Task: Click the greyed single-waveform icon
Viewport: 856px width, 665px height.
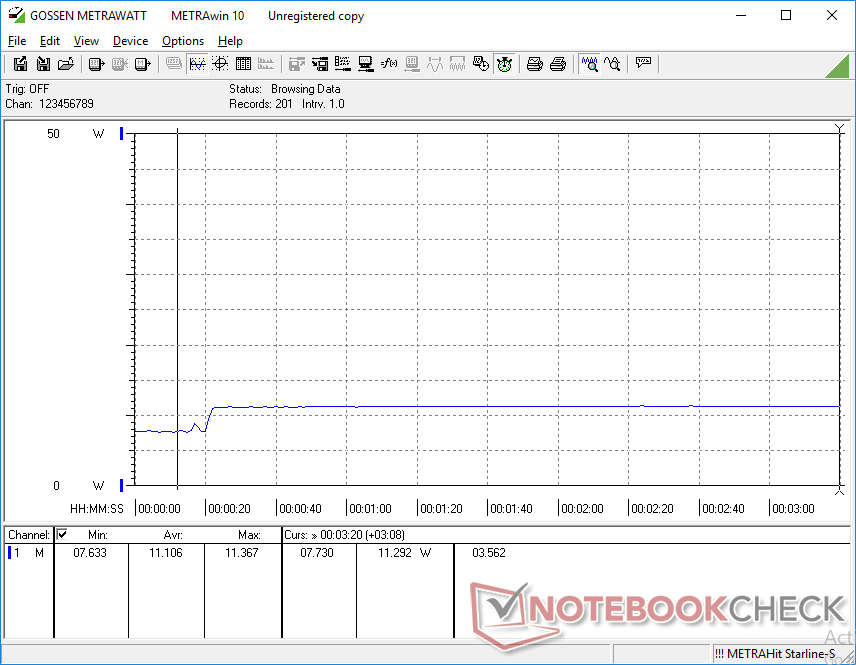Action: pyautogui.click(x=435, y=64)
